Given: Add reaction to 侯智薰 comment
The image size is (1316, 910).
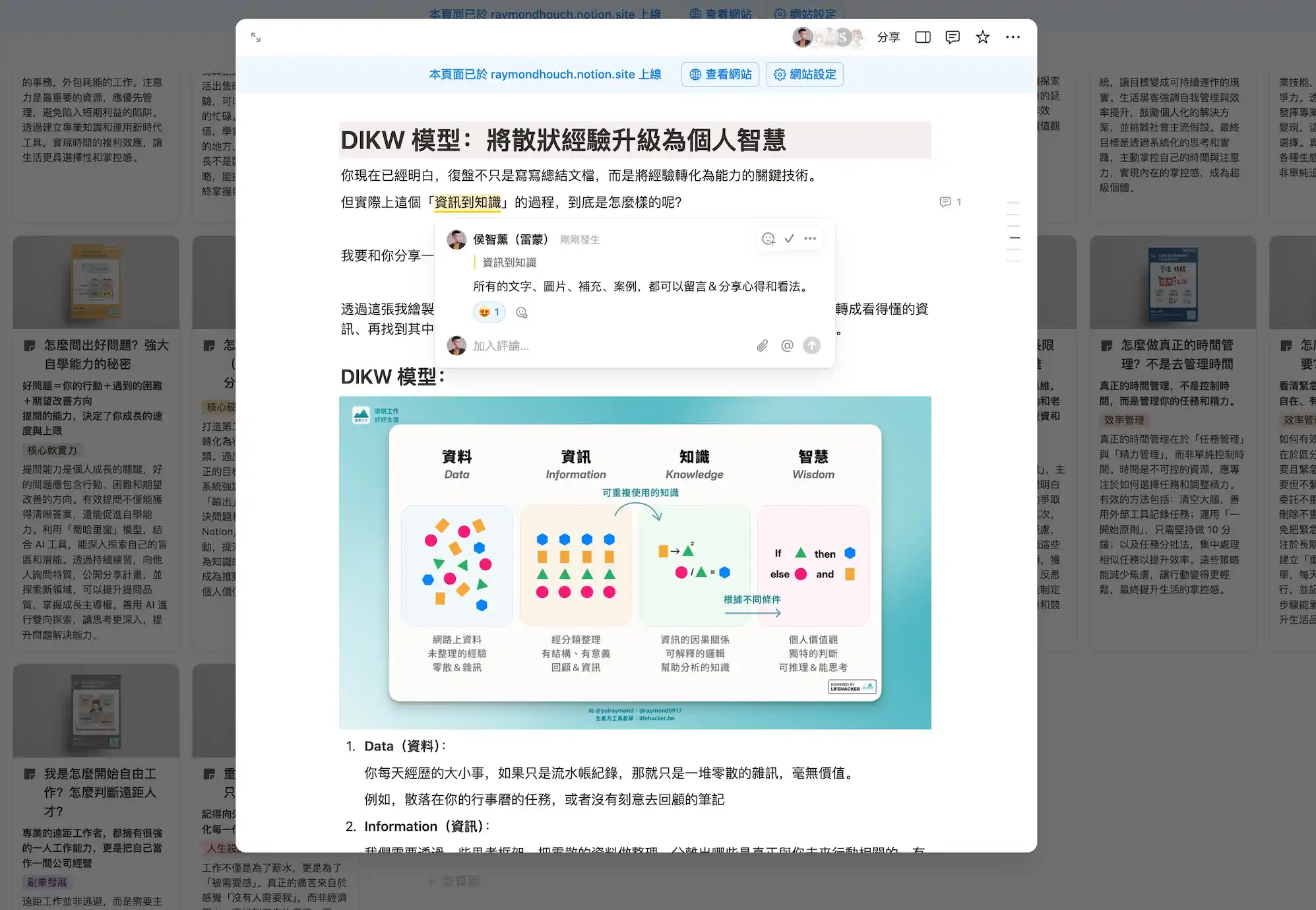Looking at the screenshot, I should 768,239.
